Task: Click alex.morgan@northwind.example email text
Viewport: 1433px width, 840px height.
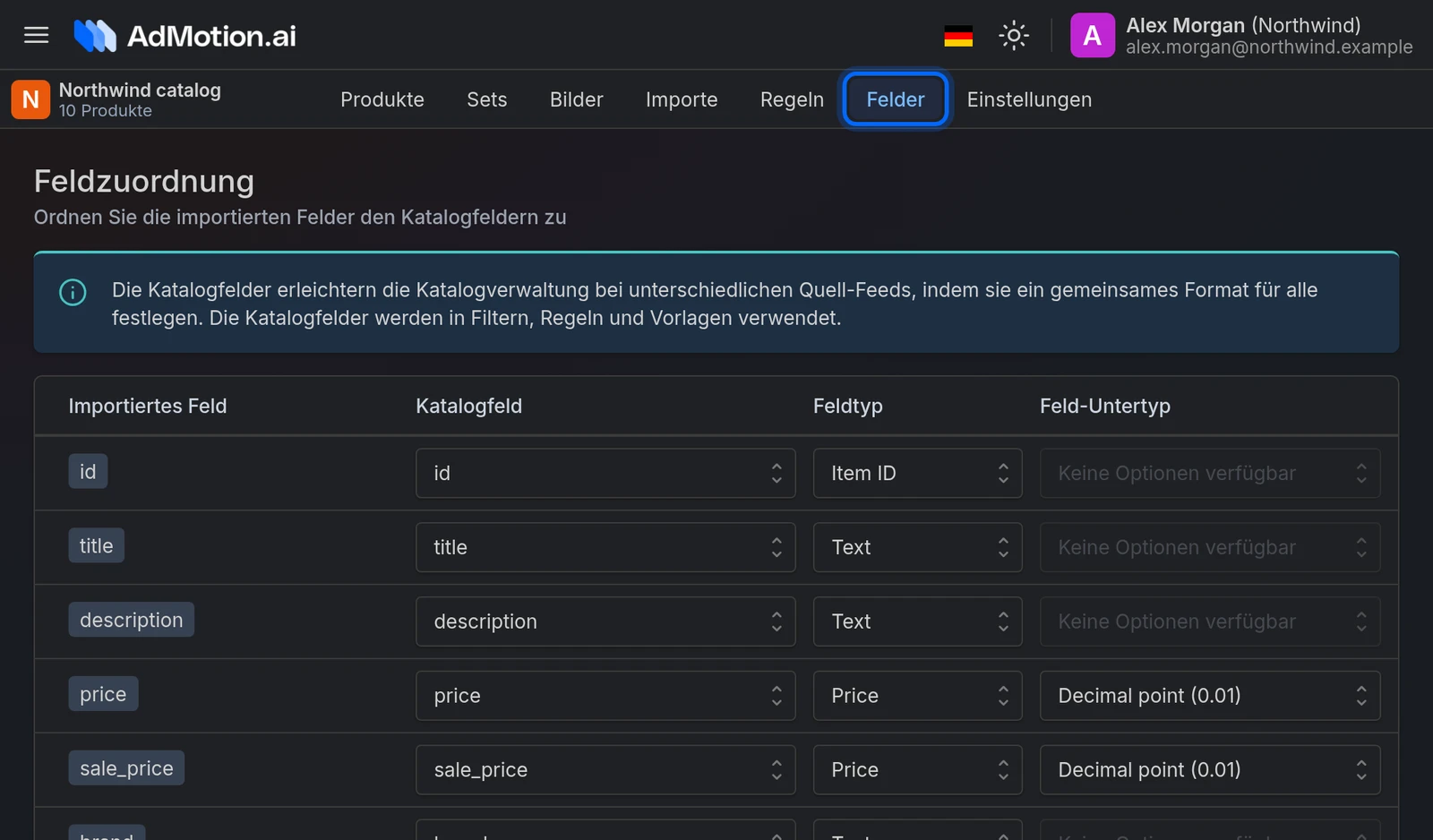Action: (x=1269, y=47)
